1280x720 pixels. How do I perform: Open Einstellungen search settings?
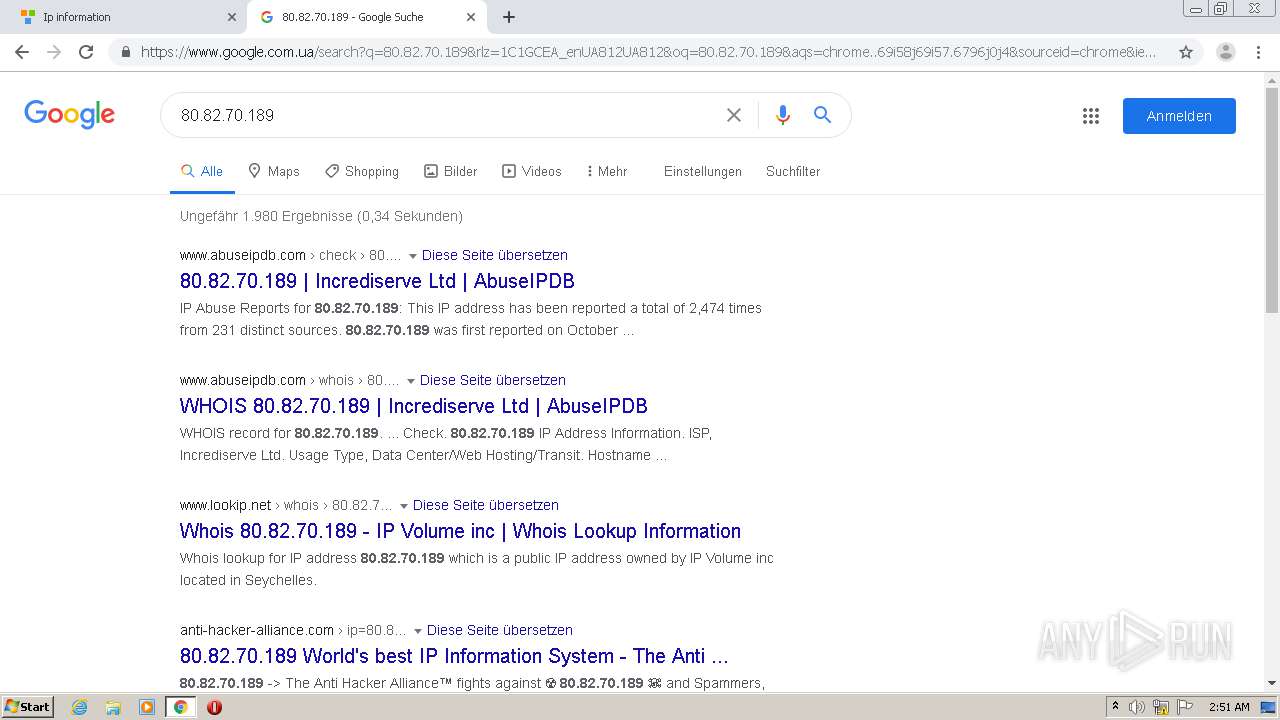coord(703,172)
